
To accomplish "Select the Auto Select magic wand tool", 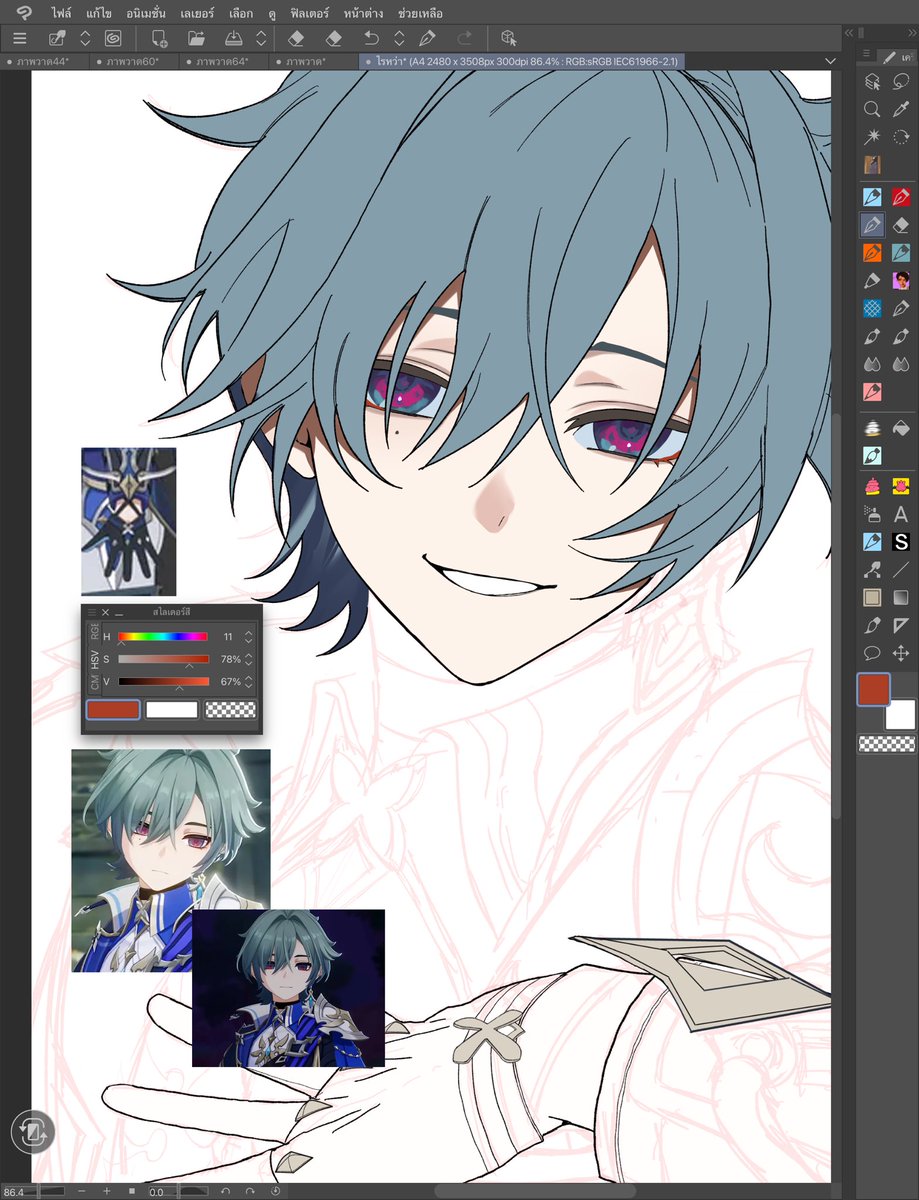I will point(872,137).
